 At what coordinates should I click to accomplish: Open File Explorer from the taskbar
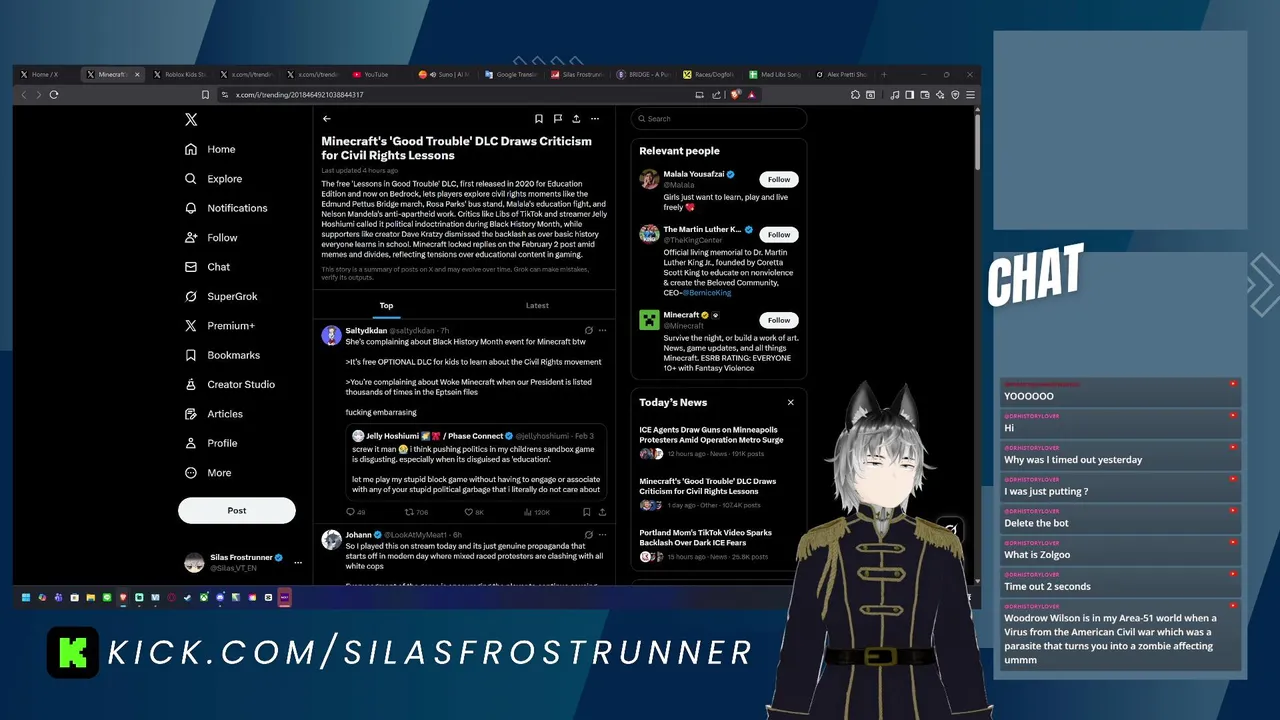point(90,598)
